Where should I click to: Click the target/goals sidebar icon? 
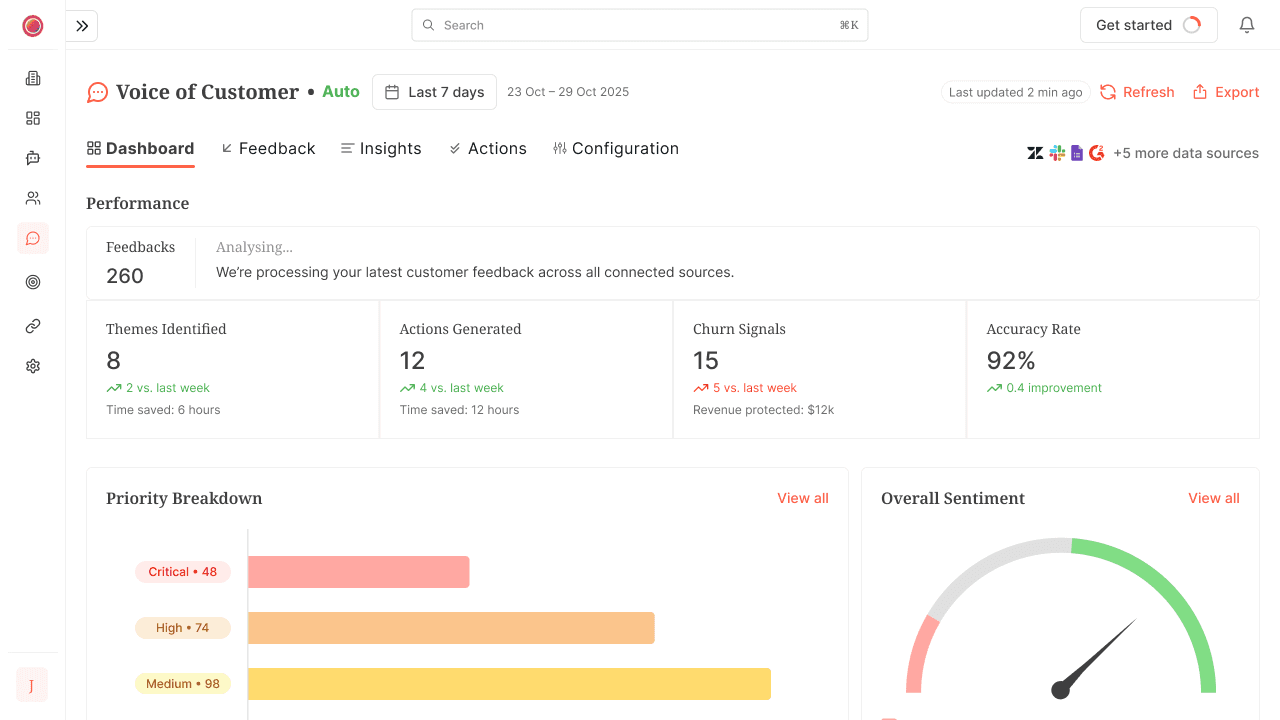[x=32, y=282]
